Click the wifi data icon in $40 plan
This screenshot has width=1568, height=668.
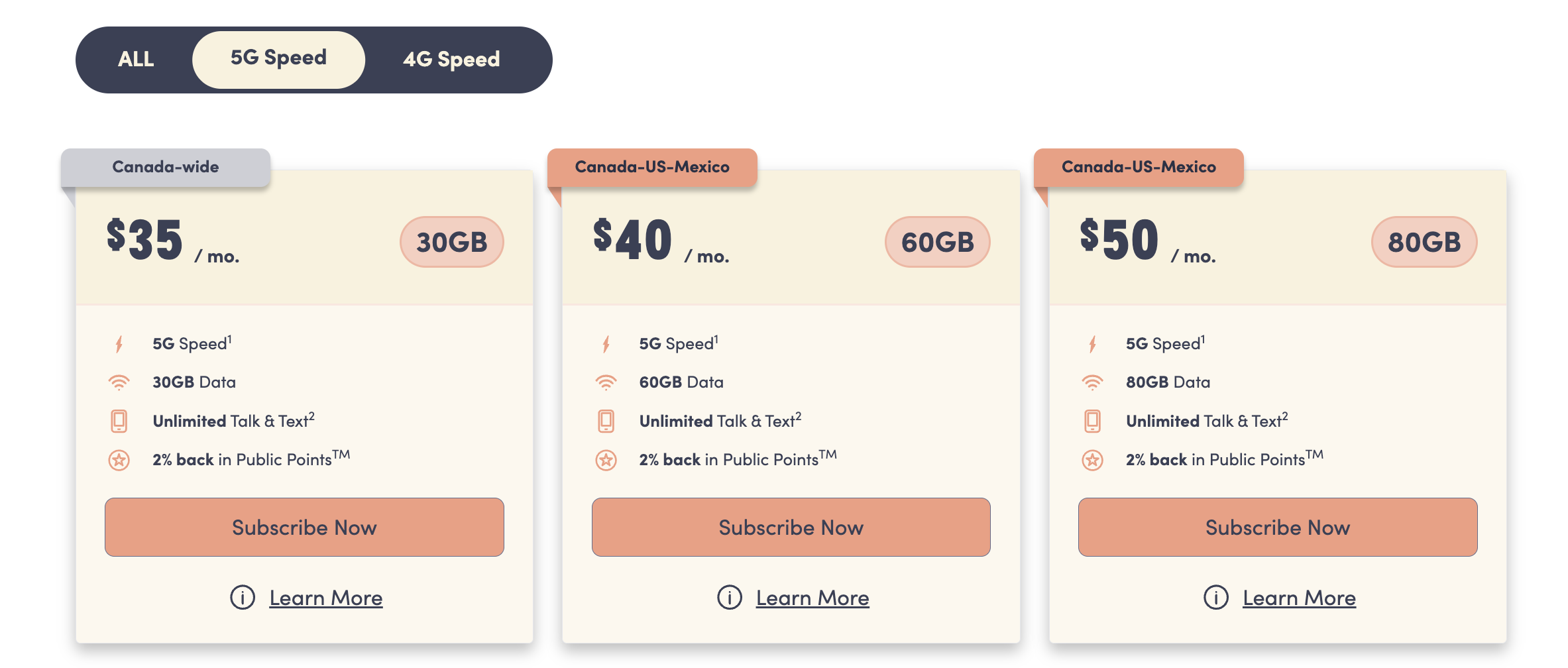[606, 382]
